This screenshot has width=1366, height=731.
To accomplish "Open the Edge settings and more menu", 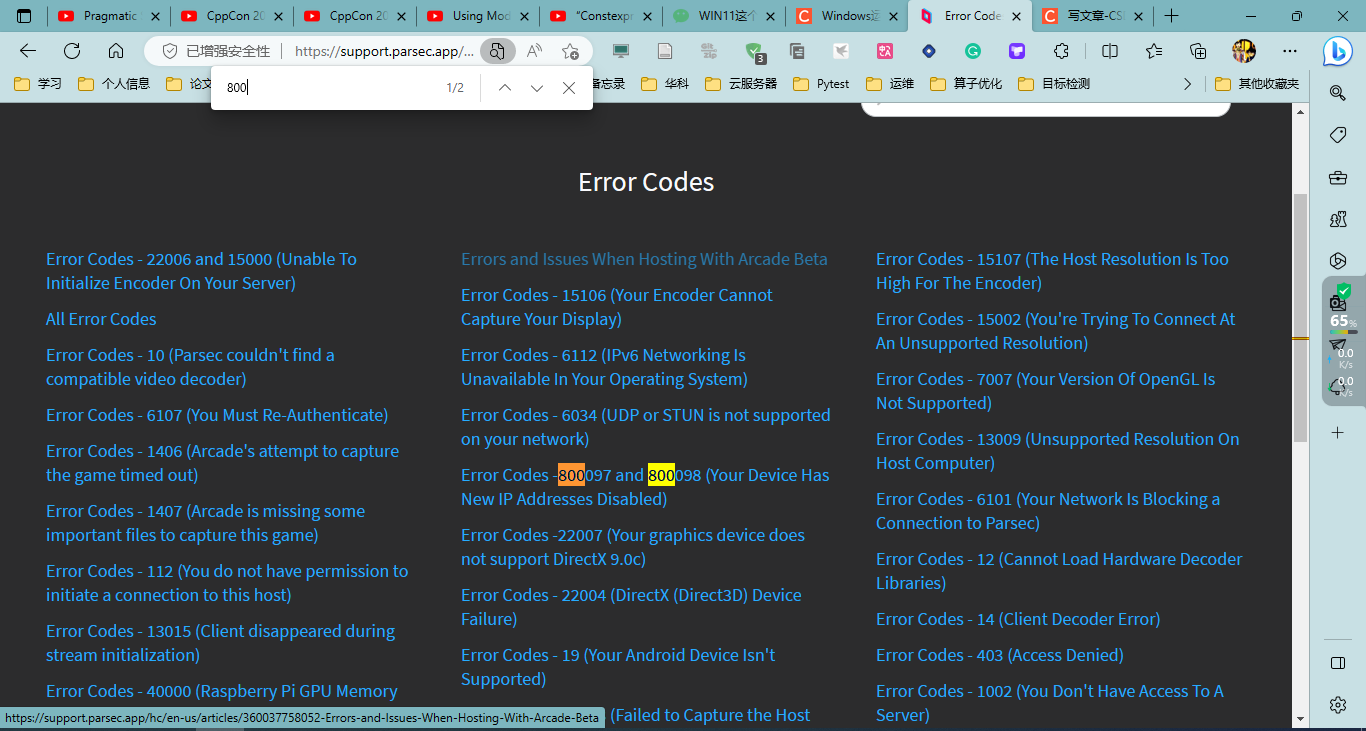I will 1288,51.
